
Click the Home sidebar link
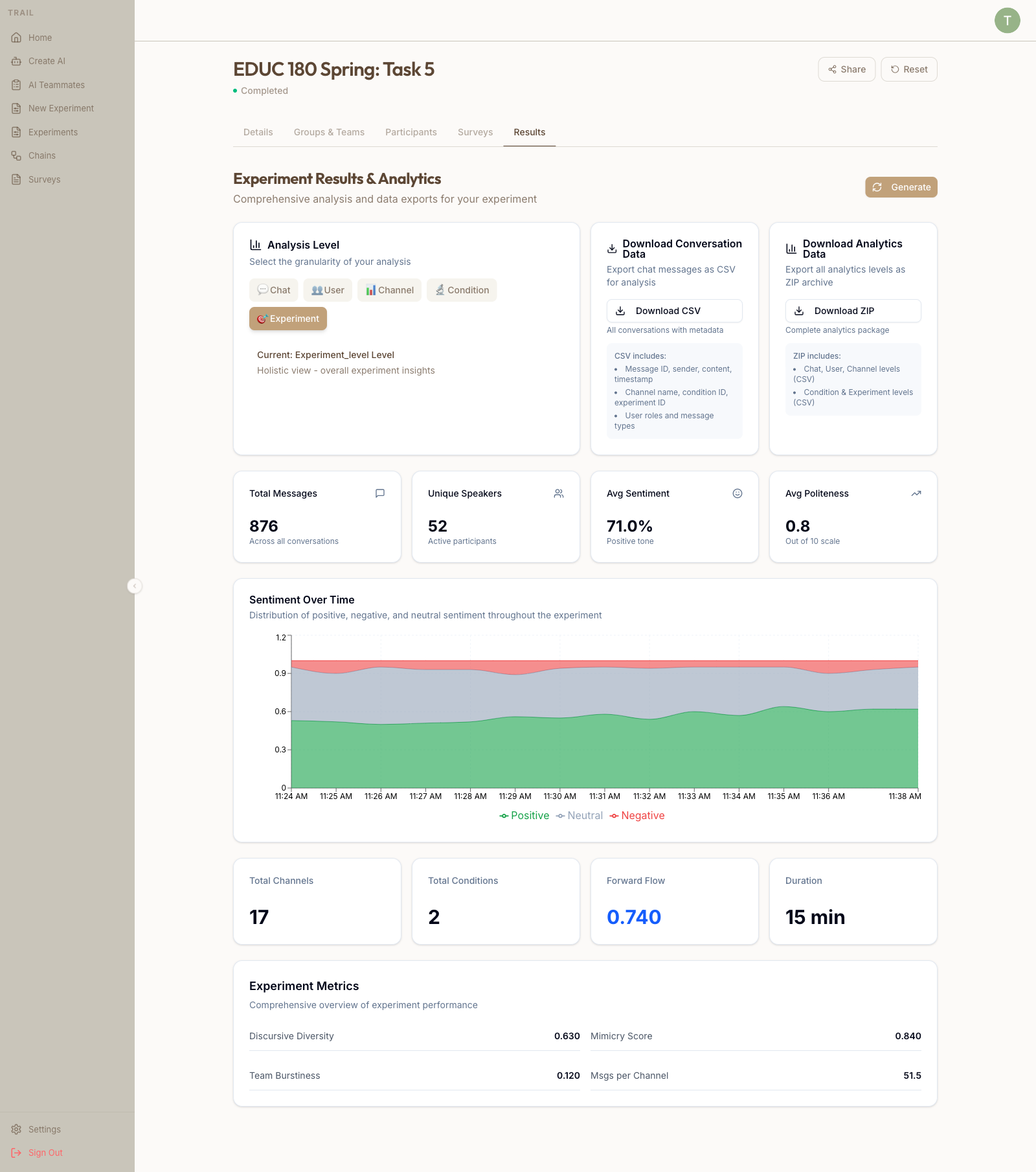tap(40, 38)
